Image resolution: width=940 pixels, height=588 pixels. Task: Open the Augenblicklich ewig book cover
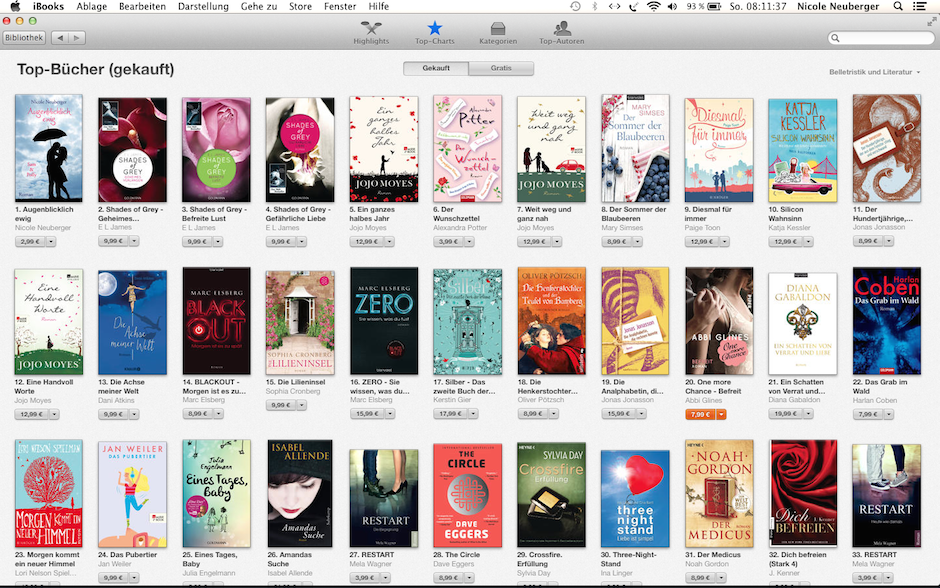pyautogui.click(x=49, y=148)
